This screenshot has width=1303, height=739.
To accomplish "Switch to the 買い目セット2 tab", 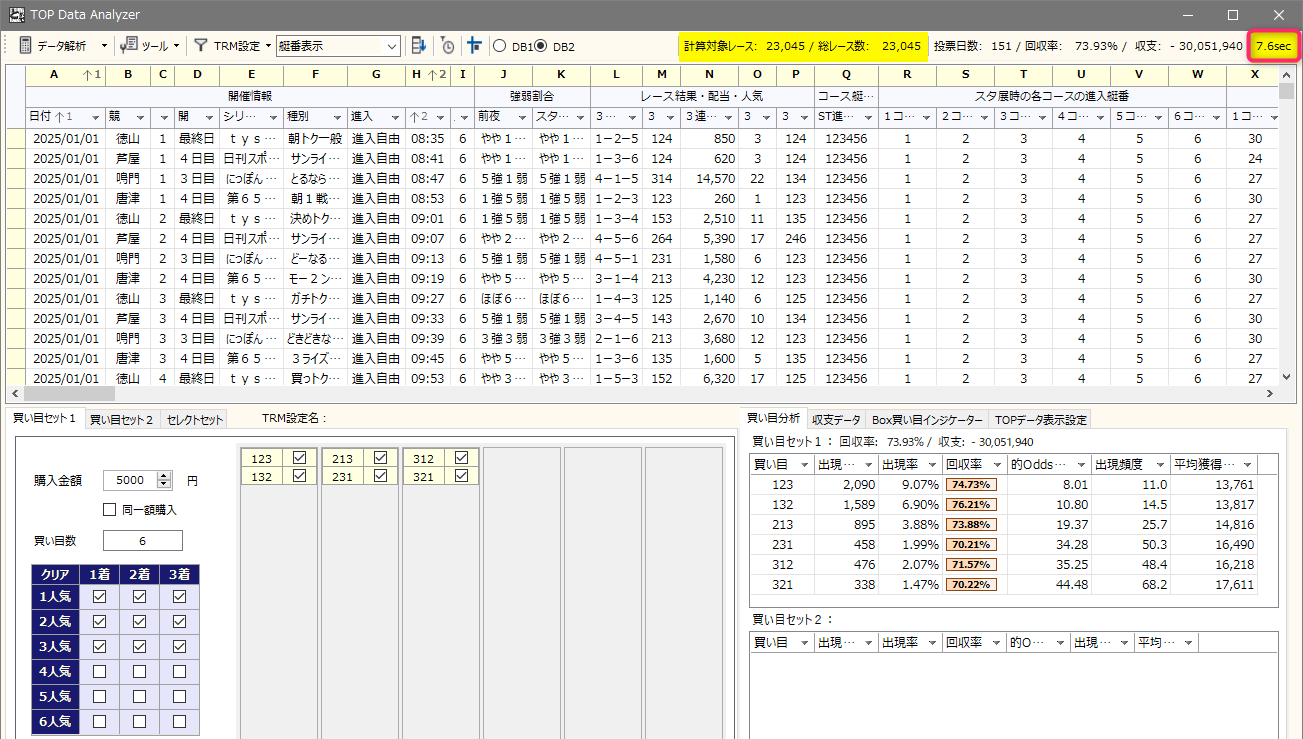I will (121, 420).
